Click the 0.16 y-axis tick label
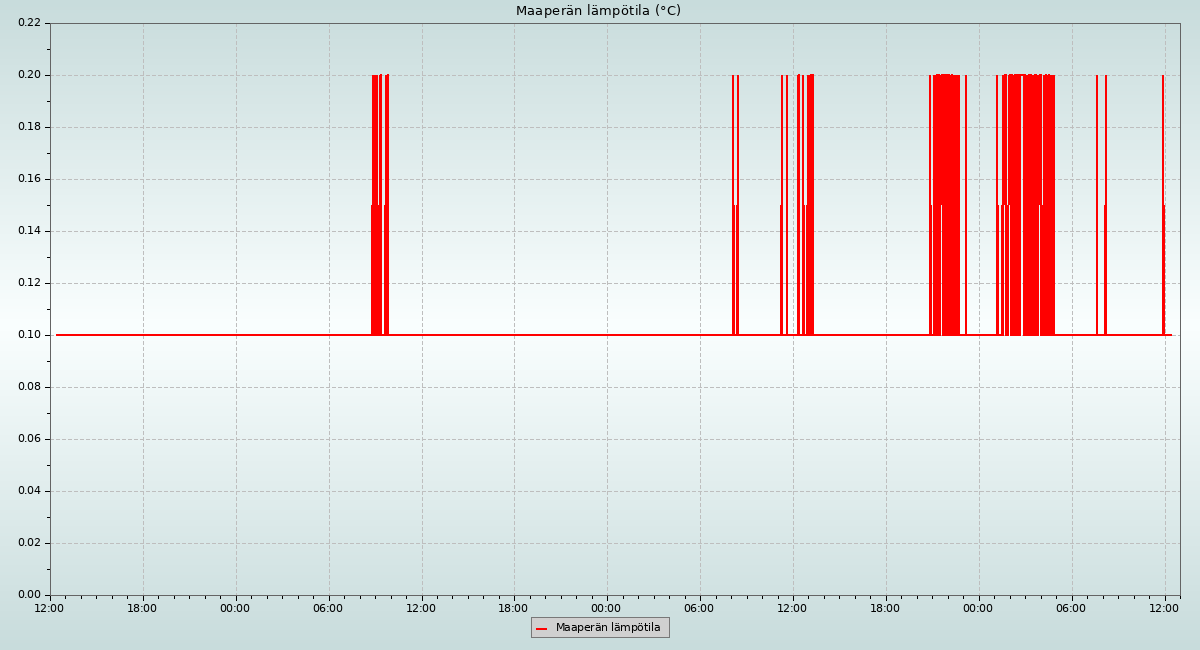The image size is (1200, 650). pyautogui.click(x=29, y=179)
